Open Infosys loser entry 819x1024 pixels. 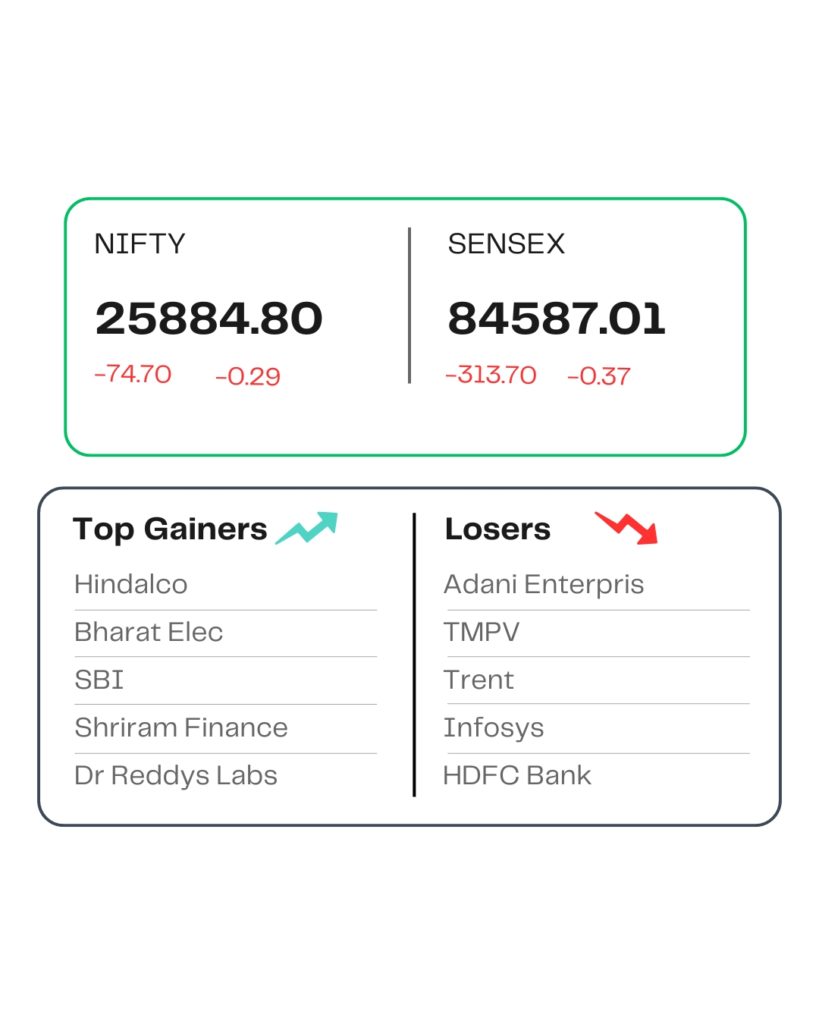coord(494,727)
